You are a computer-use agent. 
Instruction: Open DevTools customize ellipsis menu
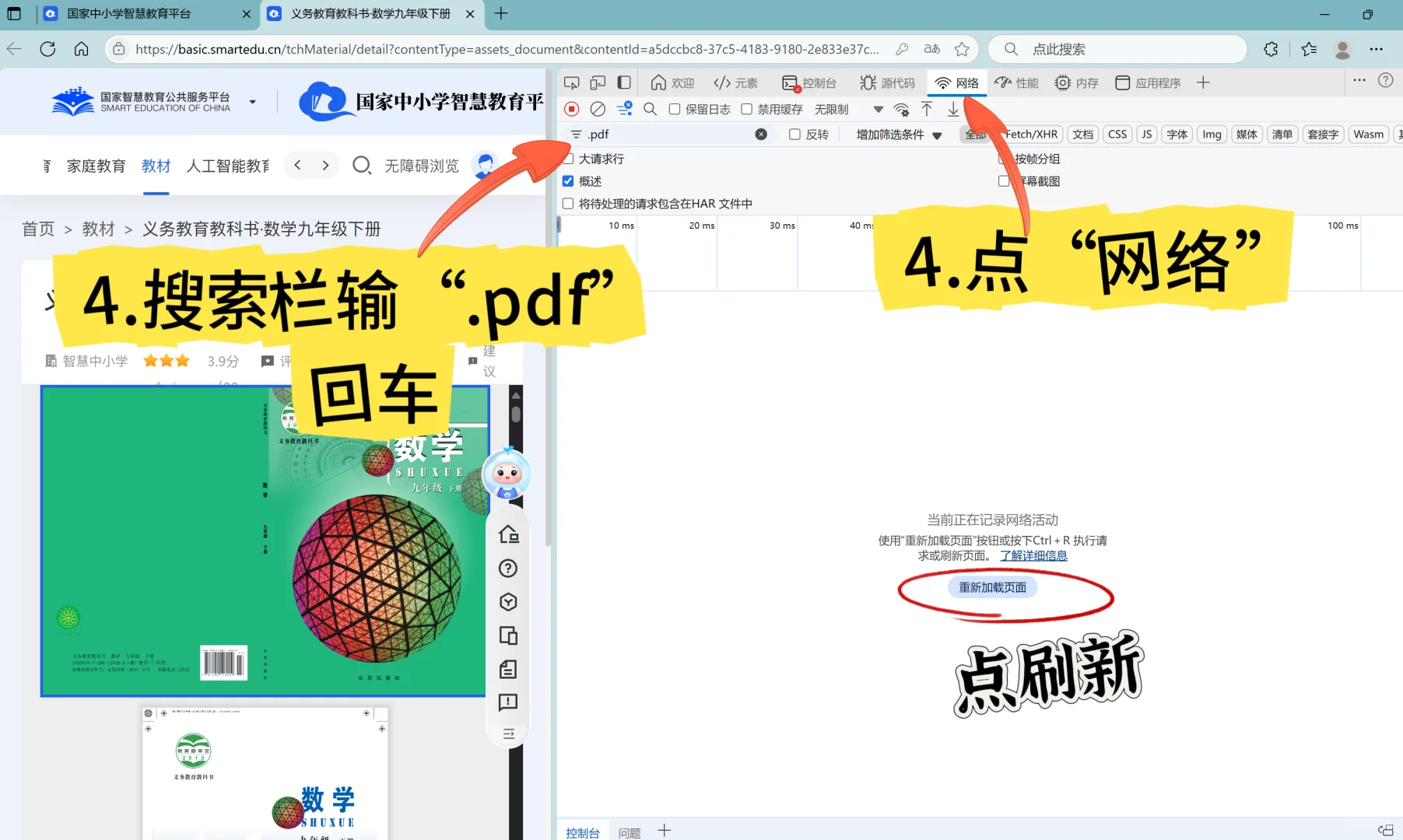[1359, 80]
